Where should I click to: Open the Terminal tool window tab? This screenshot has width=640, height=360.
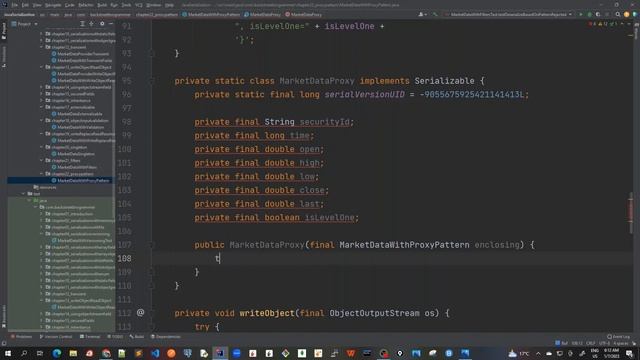(90, 337)
